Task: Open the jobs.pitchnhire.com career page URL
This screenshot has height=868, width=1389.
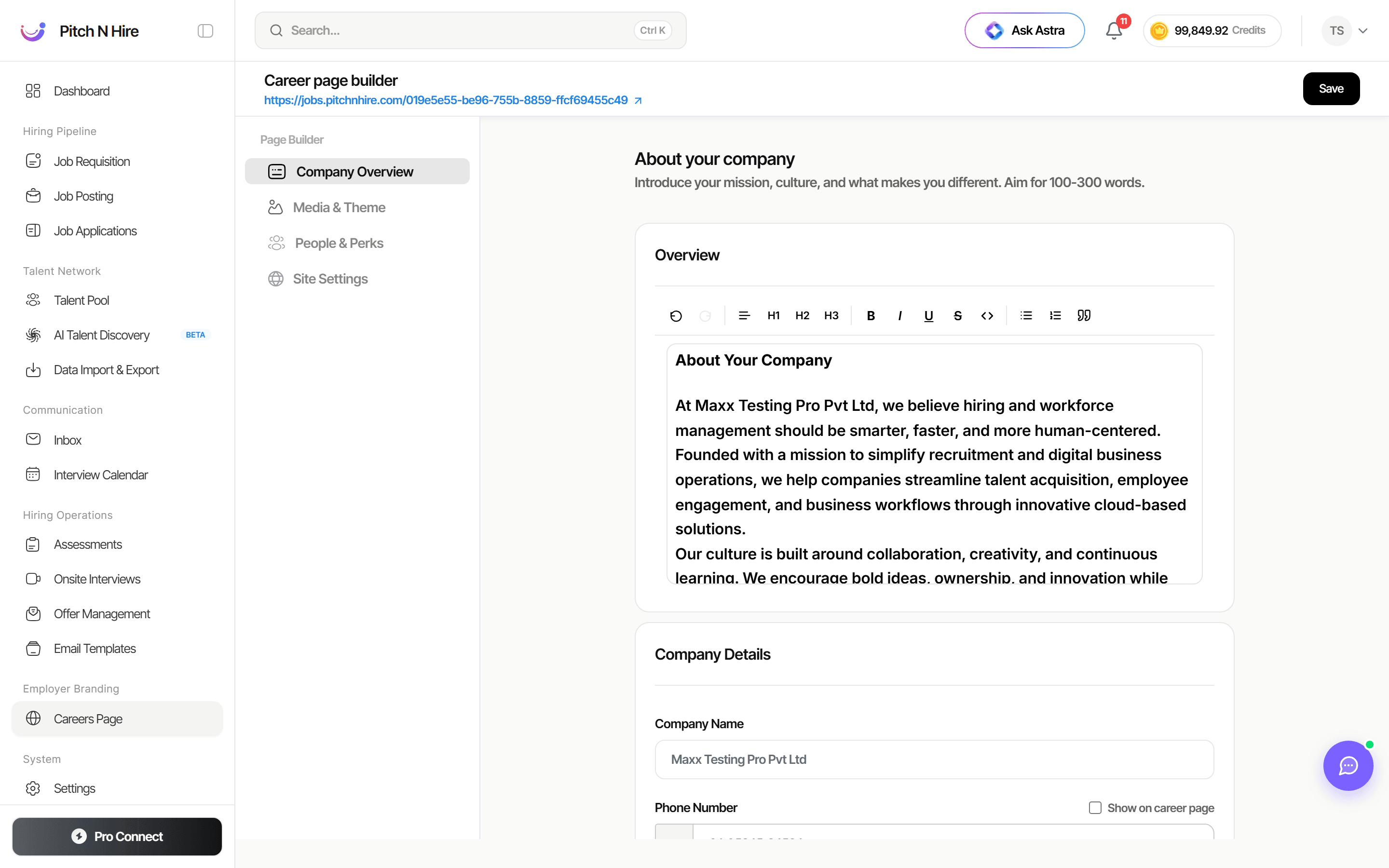Action: [x=446, y=100]
